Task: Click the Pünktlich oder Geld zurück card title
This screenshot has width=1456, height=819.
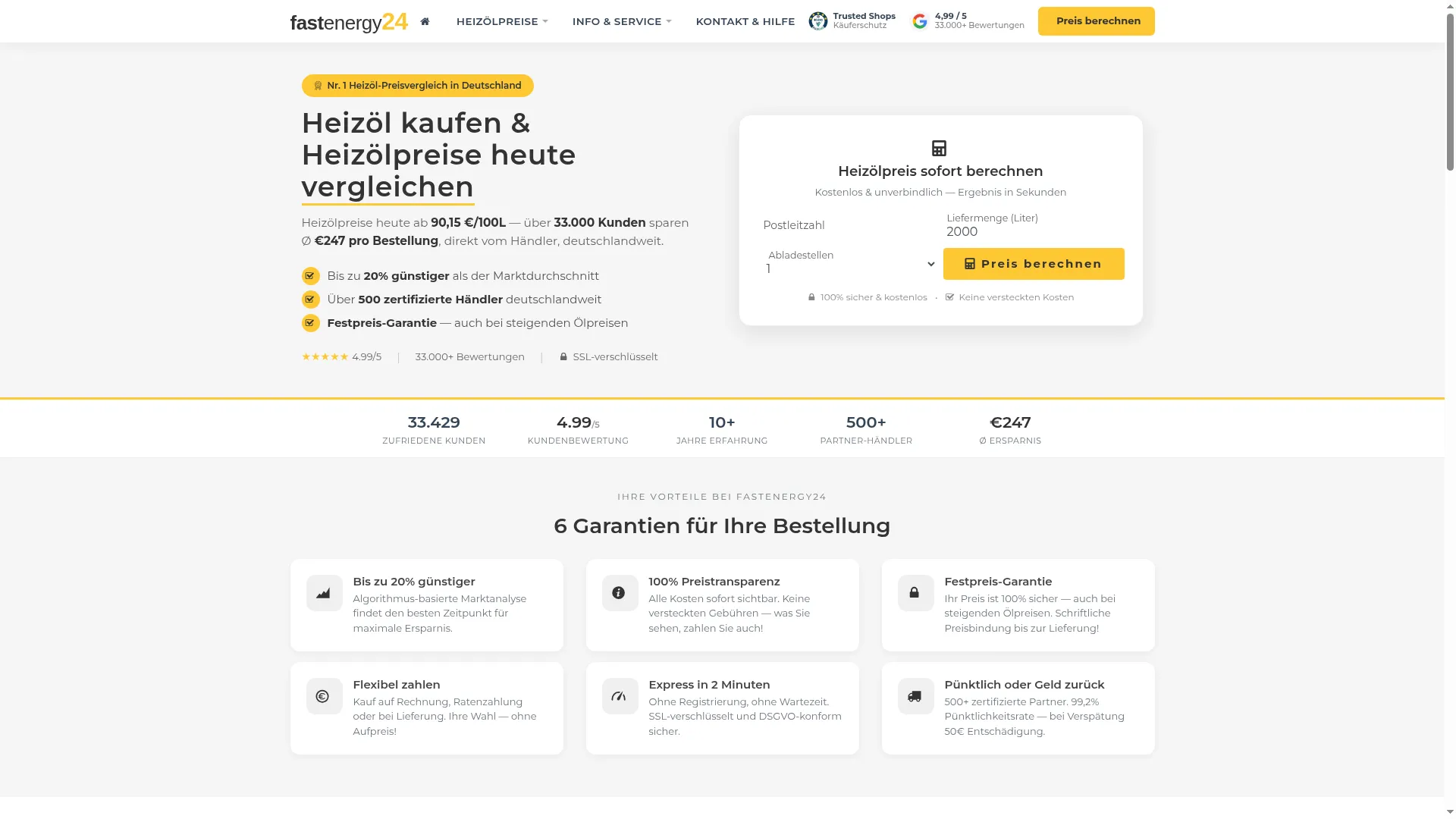Action: click(1024, 685)
